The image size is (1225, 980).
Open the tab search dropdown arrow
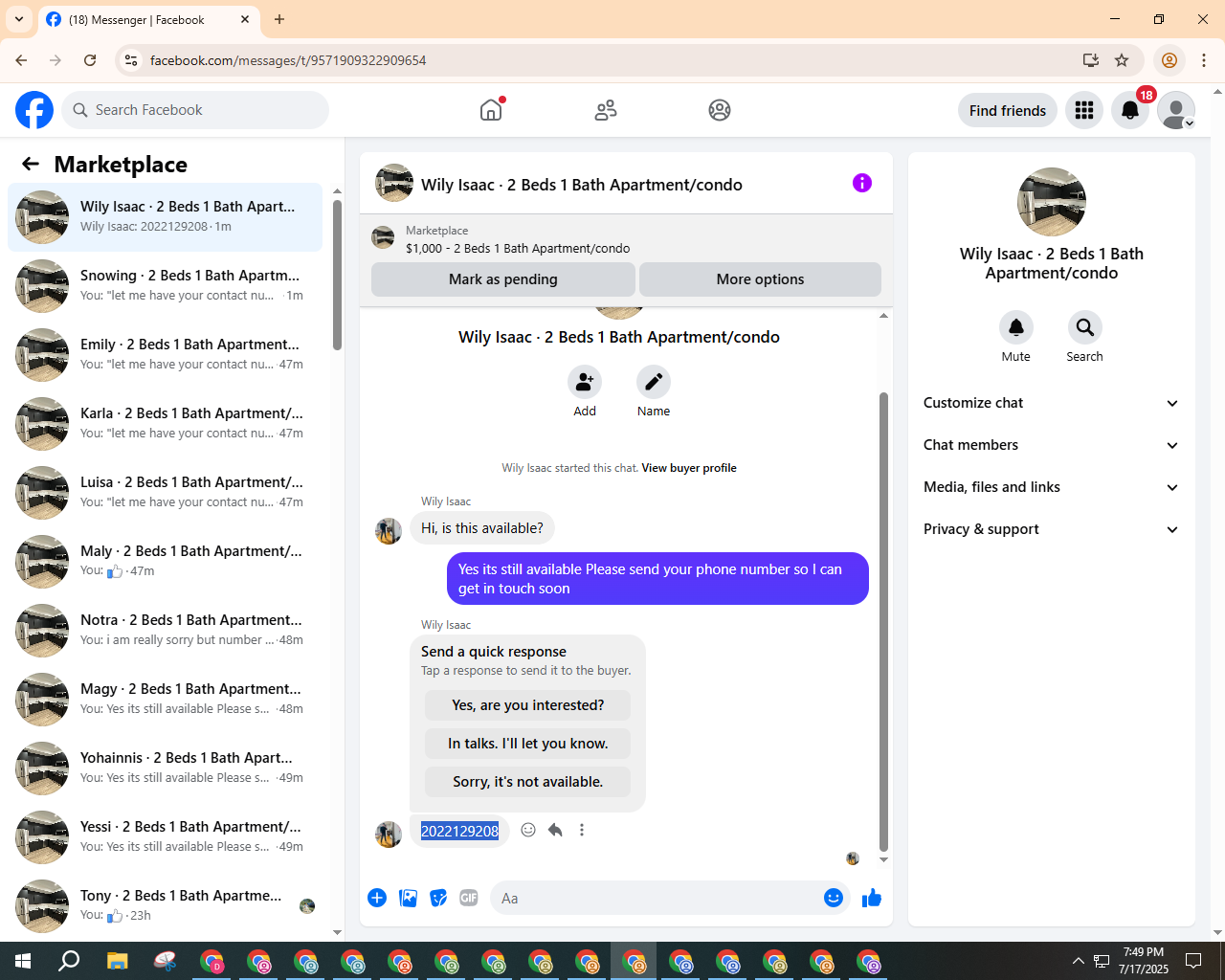[19, 19]
